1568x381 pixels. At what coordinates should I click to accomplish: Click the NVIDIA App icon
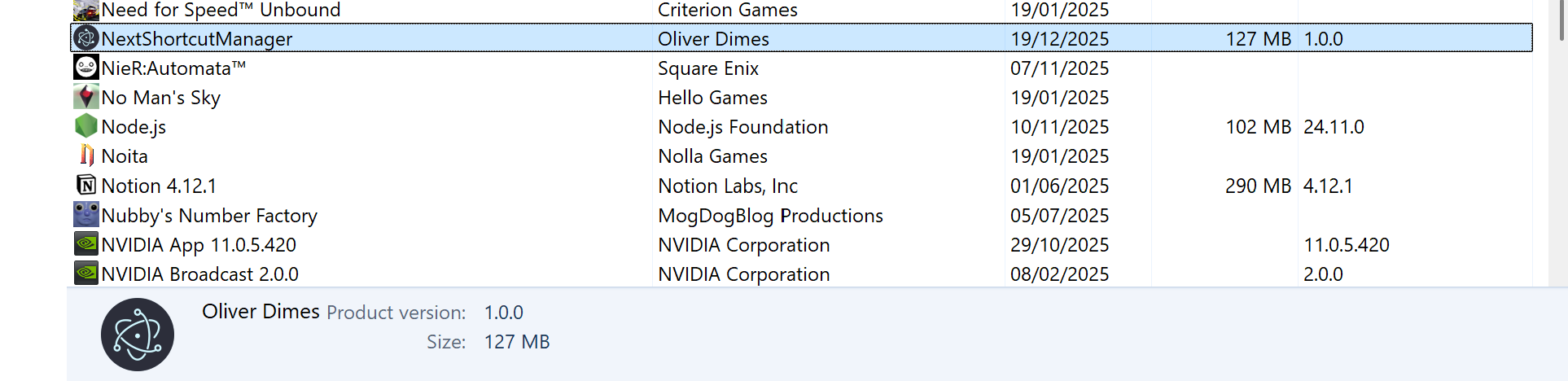point(86,244)
